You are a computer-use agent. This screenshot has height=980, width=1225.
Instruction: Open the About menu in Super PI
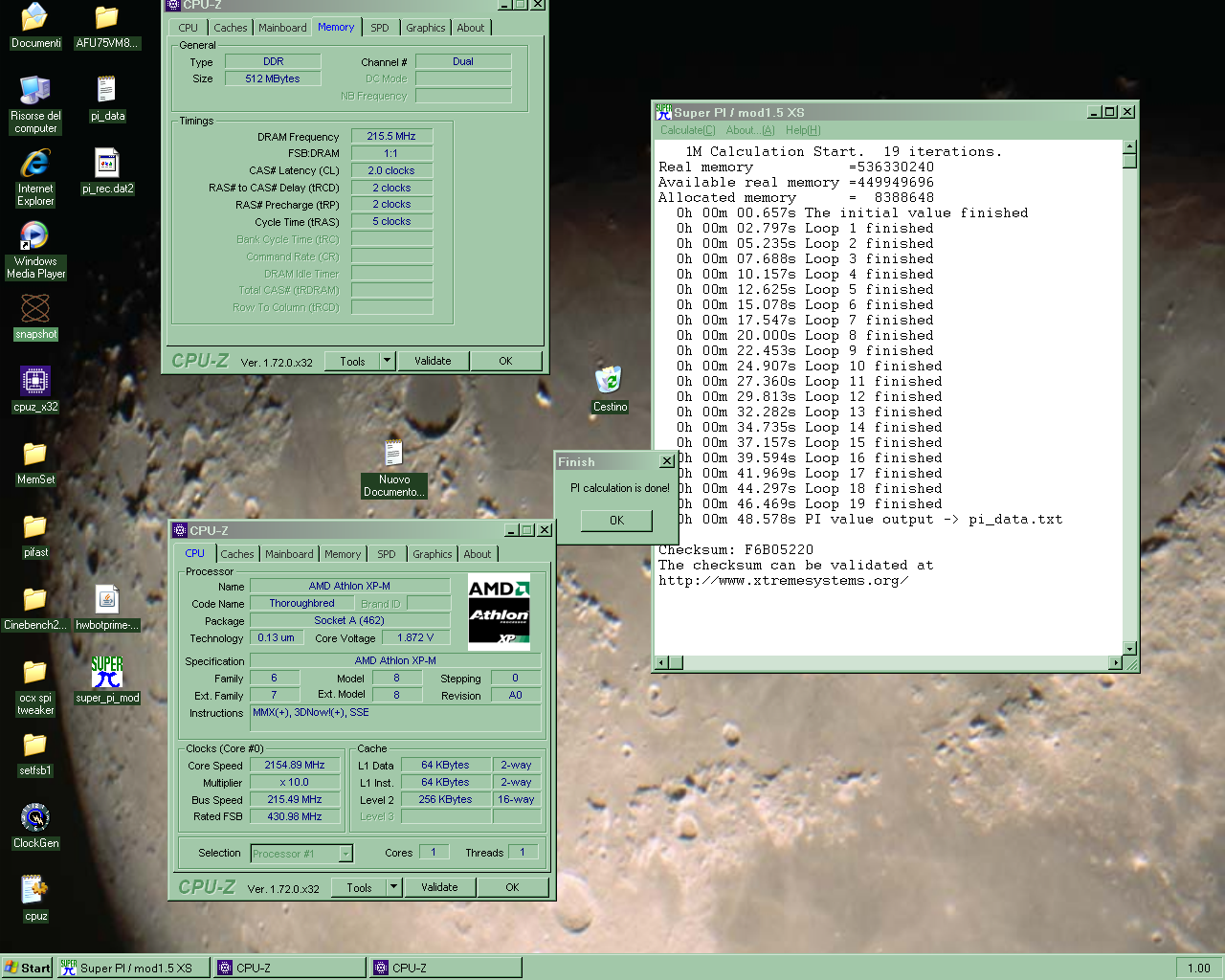[x=750, y=130]
